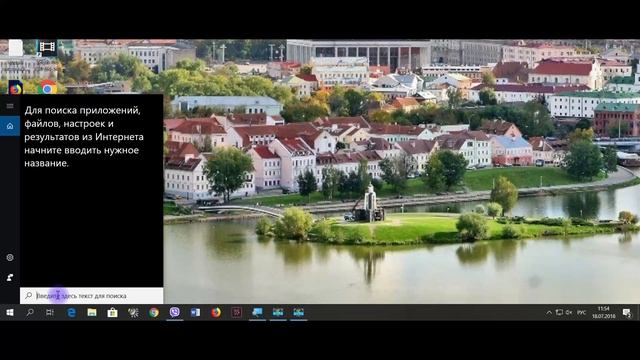Open the Windows Start button
Image resolution: width=640 pixels, height=360 pixels.
[x=10, y=313]
